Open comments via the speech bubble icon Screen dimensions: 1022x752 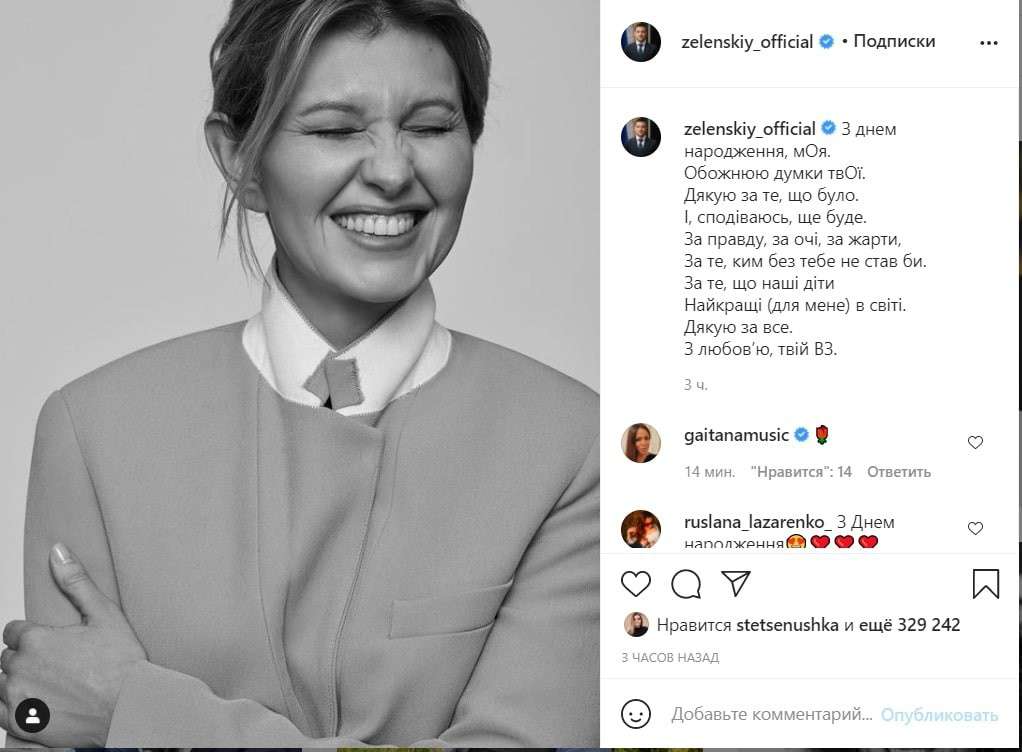click(686, 585)
